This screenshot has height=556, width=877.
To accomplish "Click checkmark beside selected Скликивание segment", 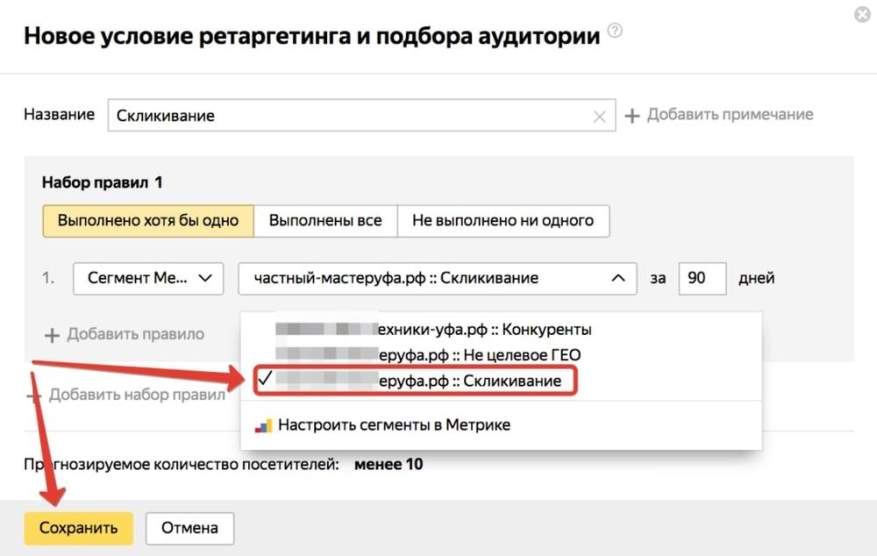I will pos(263,380).
